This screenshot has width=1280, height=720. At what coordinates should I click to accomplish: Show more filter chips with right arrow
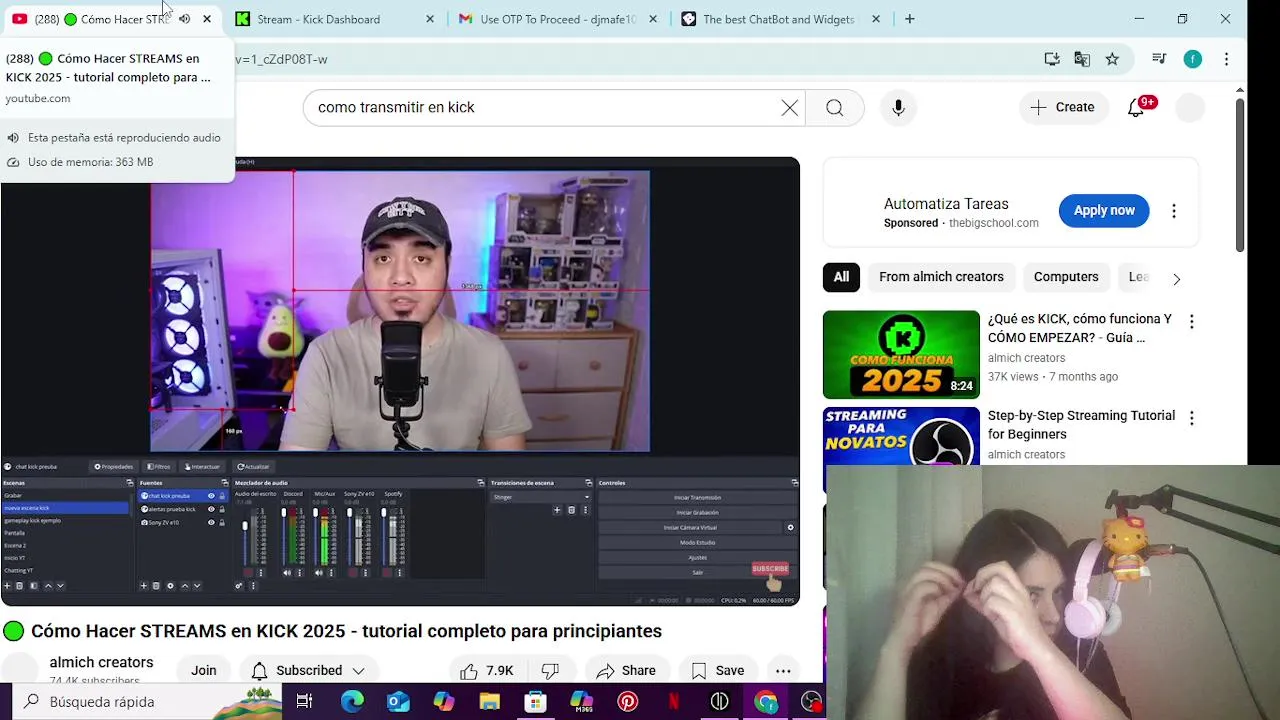(1176, 279)
